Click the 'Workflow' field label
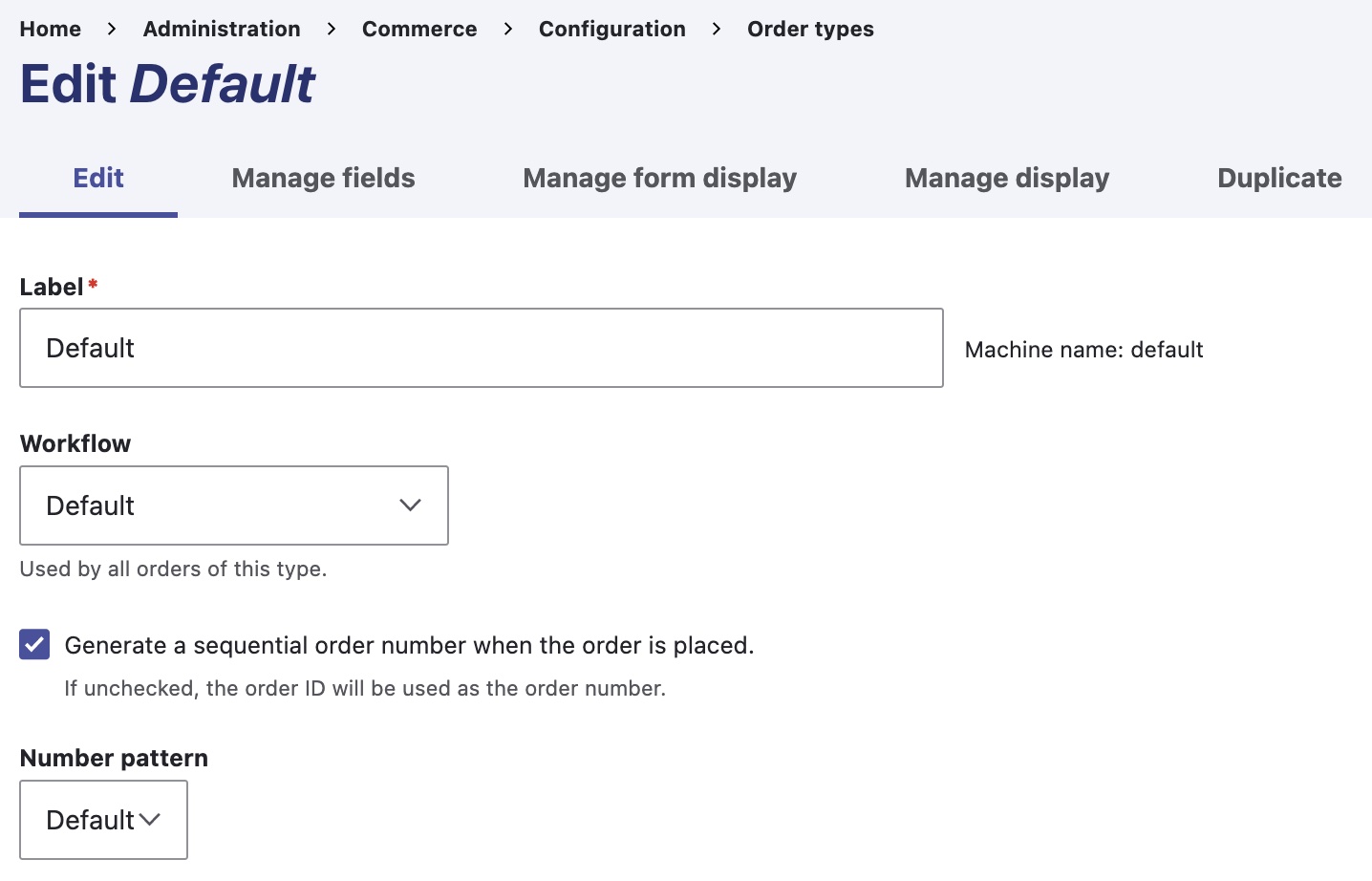The height and width of the screenshot is (881, 1372). coord(75,443)
